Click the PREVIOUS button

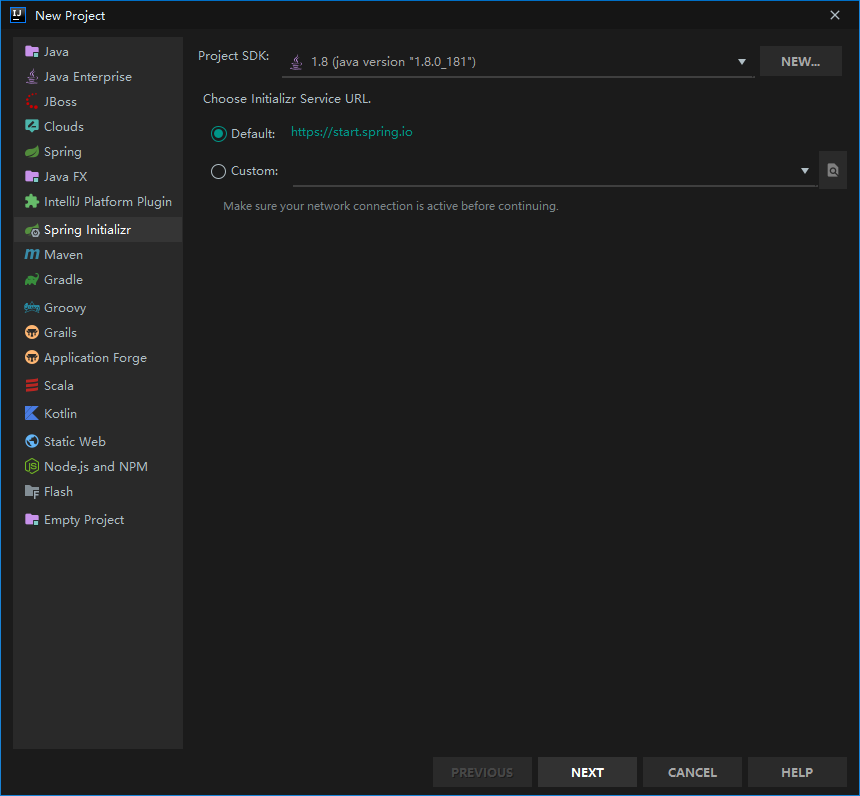pos(482,772)
